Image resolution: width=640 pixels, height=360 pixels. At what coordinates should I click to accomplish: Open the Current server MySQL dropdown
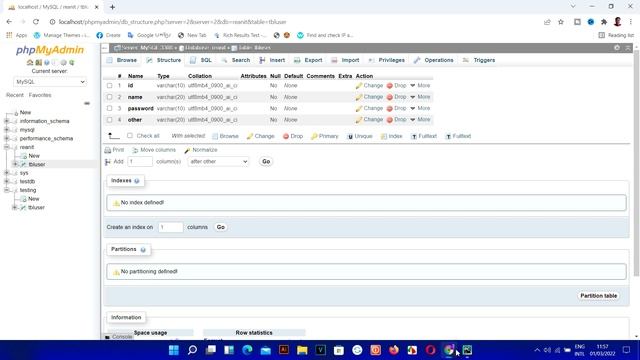click(x=50, y=82)
